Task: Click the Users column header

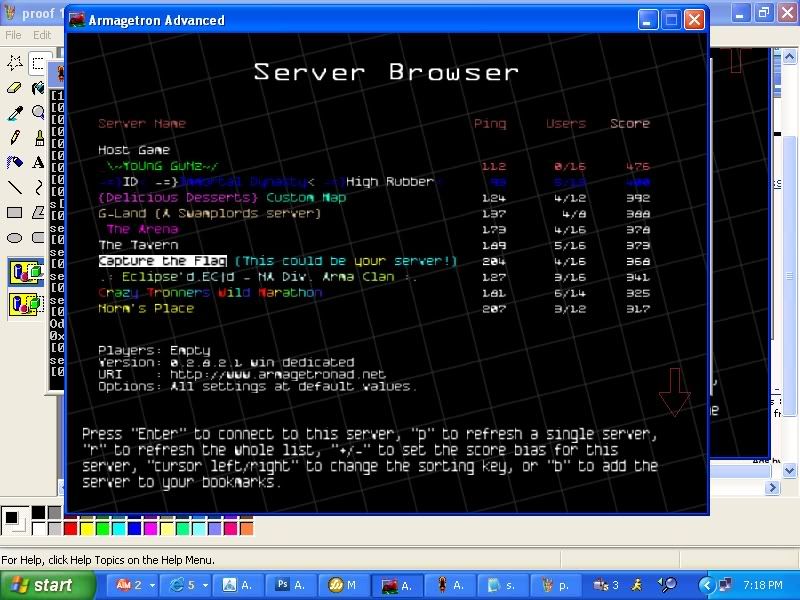Action: click(x=566, y=123)
